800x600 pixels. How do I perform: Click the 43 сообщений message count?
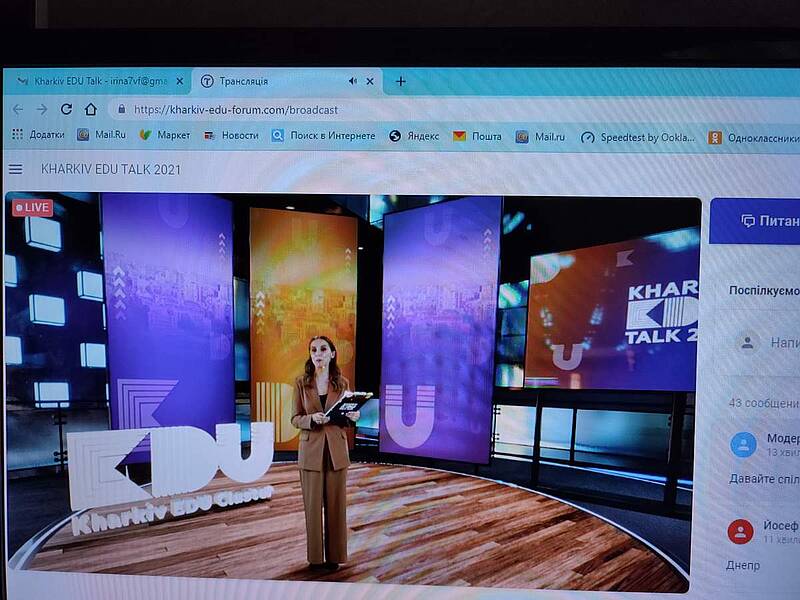[764, 403]
